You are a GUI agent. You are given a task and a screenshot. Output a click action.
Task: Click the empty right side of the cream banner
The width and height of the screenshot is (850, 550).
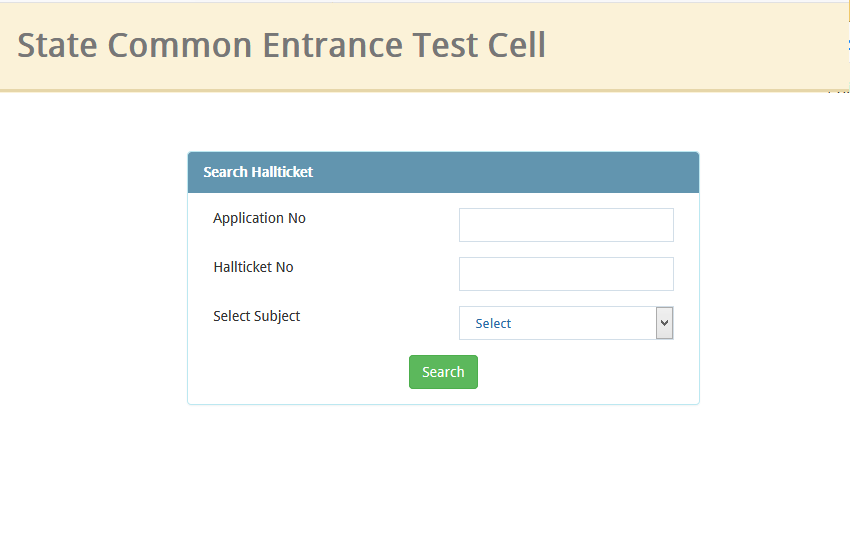coord(700,45)
